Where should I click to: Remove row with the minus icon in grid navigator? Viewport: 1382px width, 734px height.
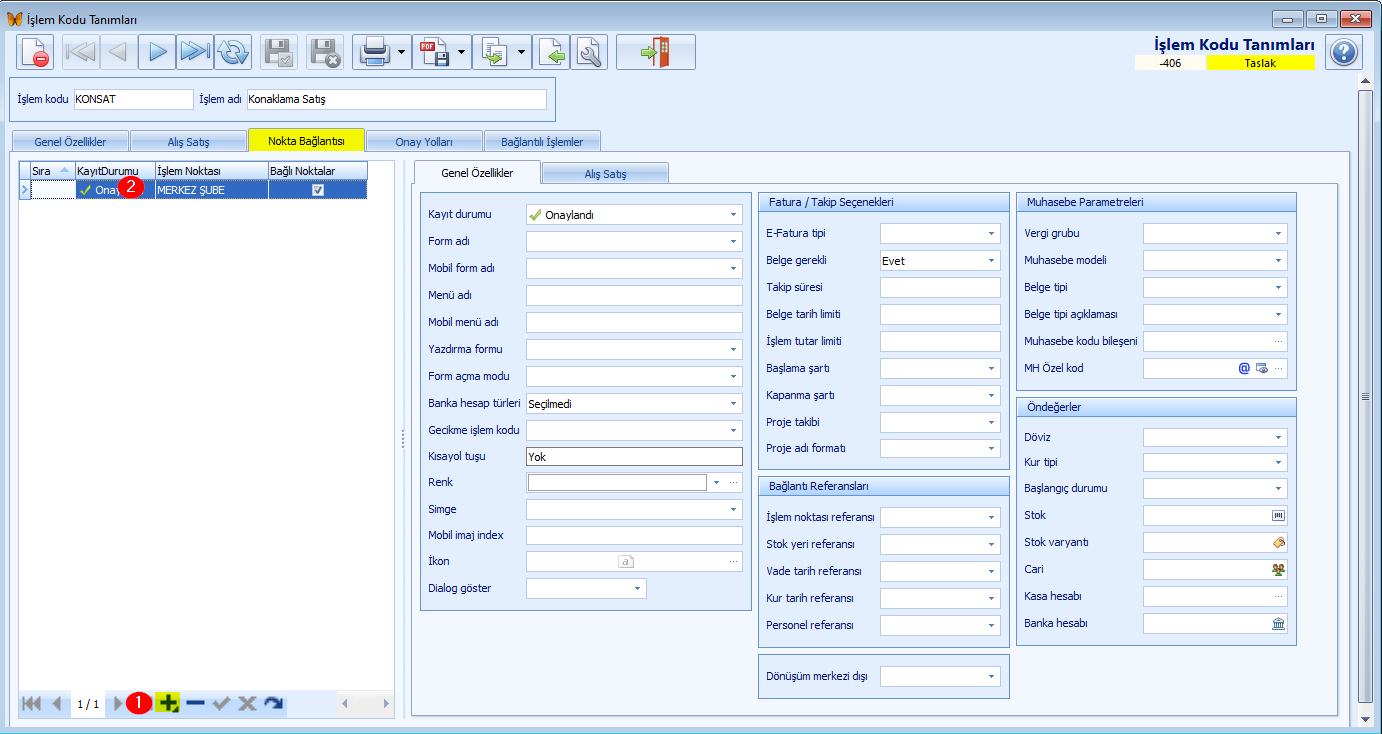pos(195,704)
